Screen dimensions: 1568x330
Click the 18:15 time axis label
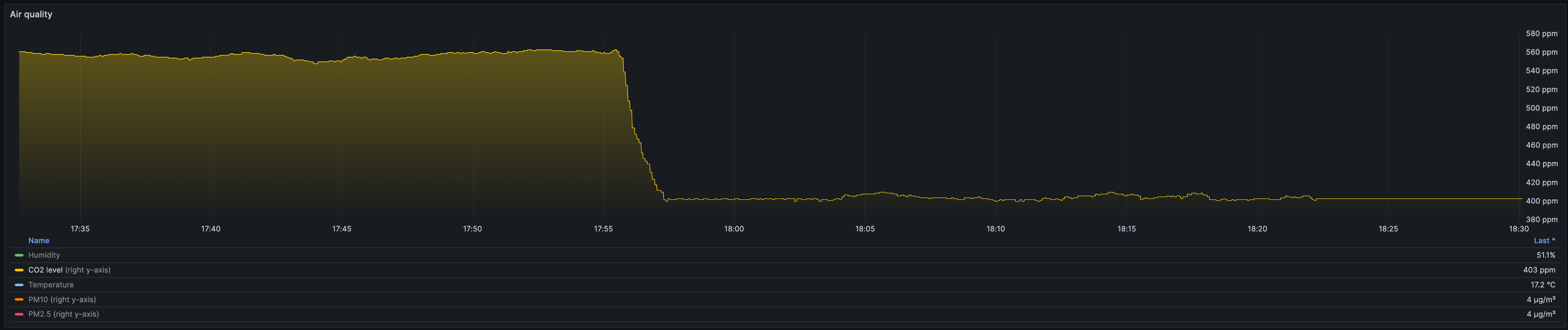[x=1127, y=229]
